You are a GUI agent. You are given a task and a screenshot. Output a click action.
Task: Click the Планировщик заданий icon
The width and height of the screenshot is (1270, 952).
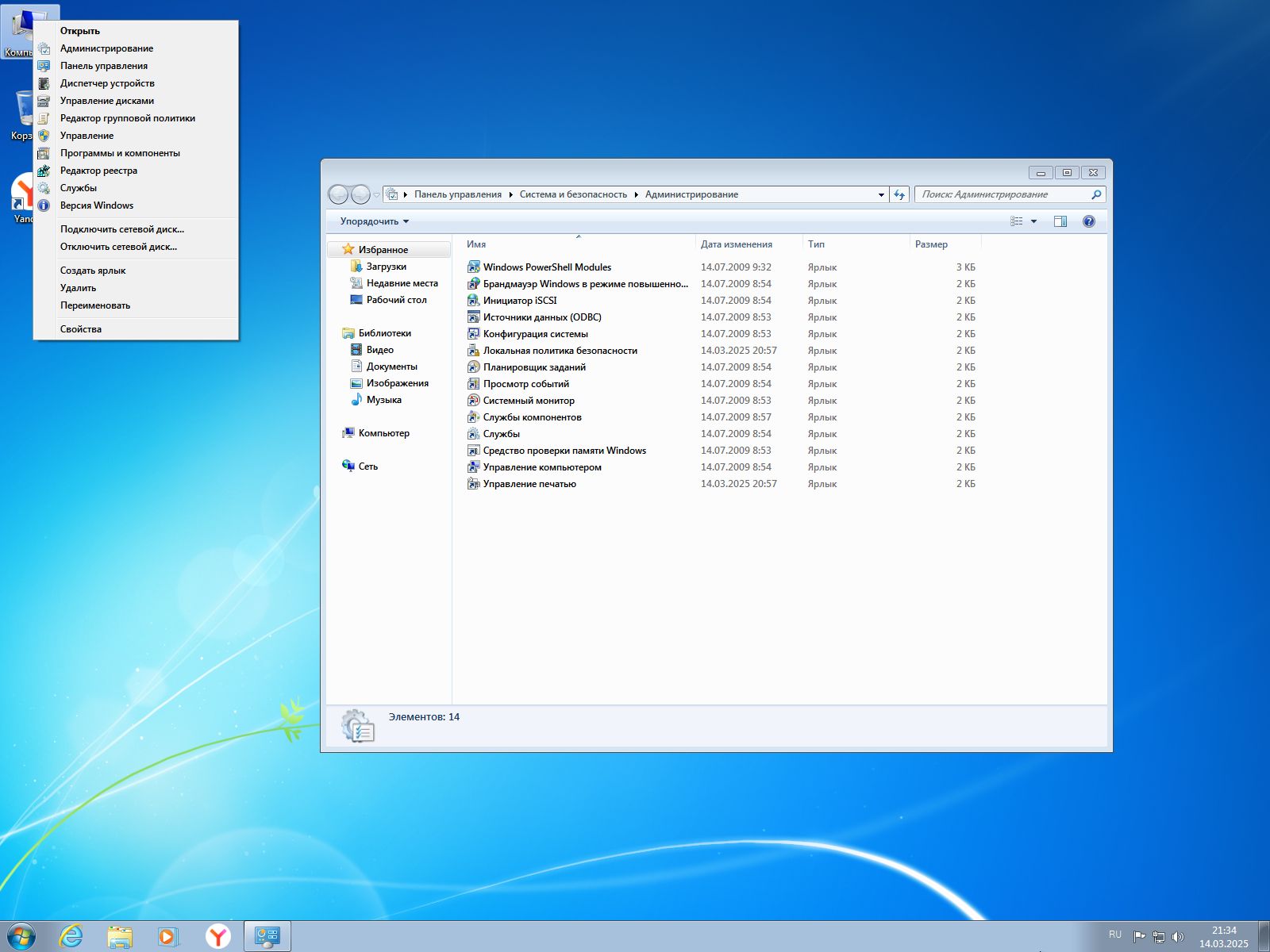point(473,367)
